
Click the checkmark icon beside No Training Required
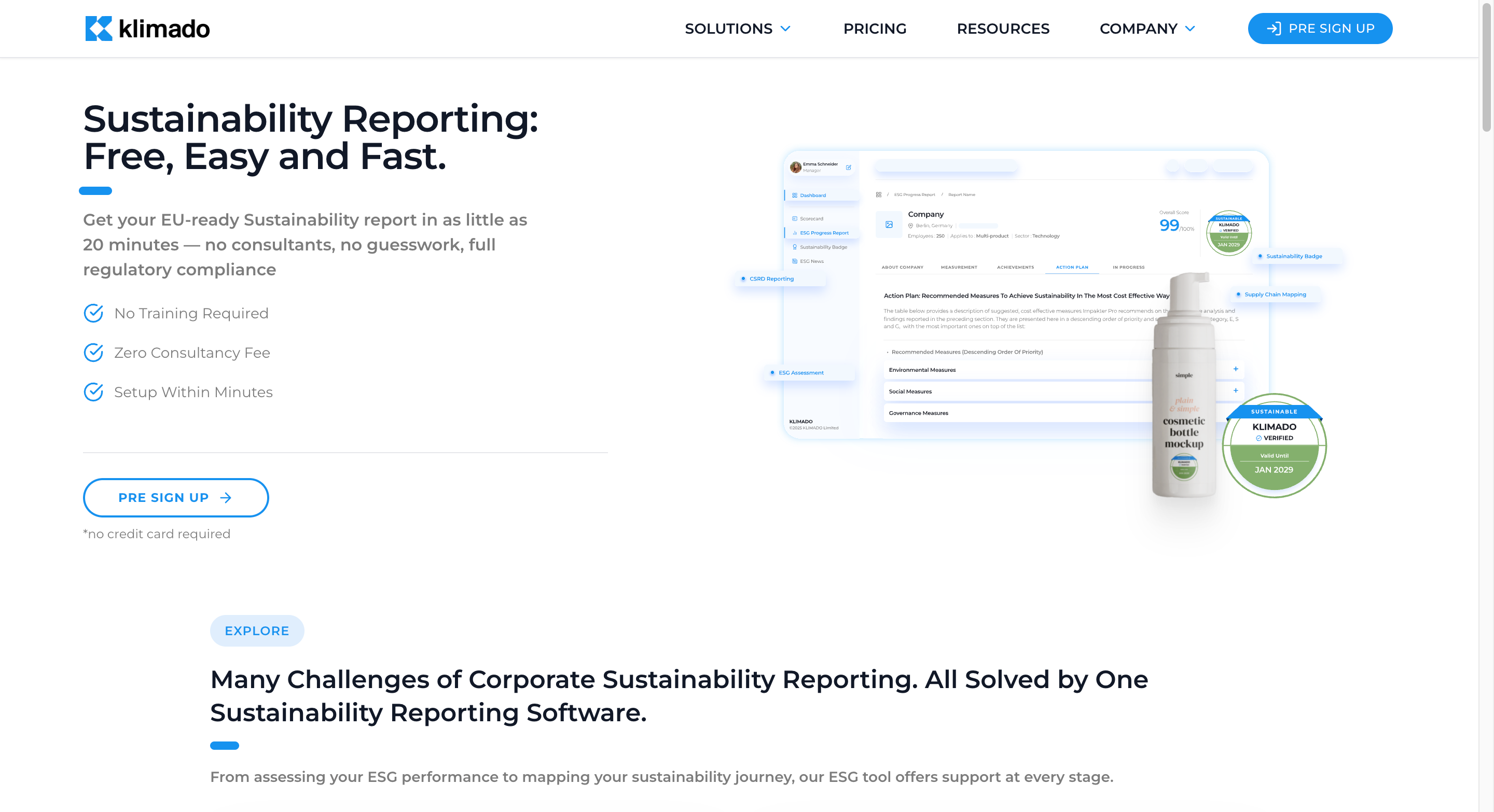pyautogui.click(x=93, y=313)
